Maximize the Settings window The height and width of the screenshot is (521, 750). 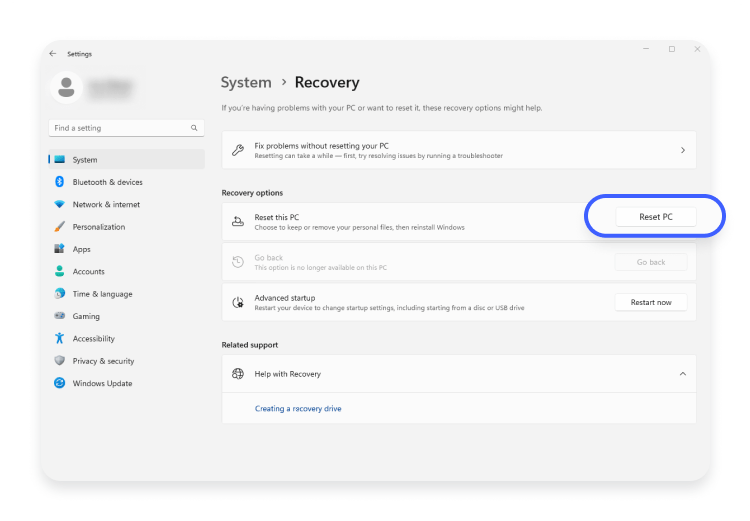672,49
